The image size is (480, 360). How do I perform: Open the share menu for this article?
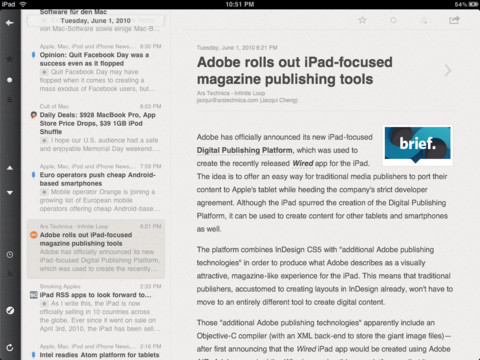tap(454, 20)
